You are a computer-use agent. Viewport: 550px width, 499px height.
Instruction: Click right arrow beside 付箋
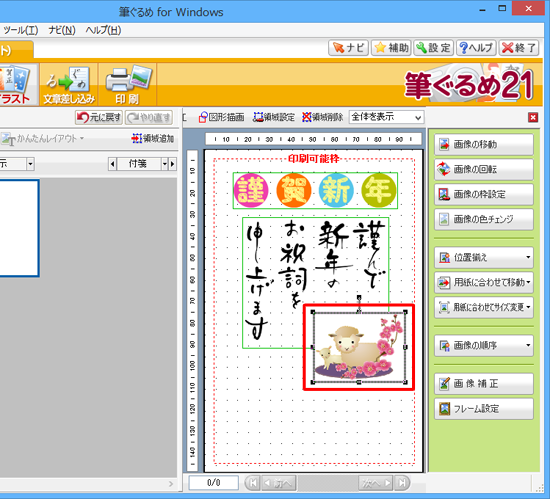[172, 164]
